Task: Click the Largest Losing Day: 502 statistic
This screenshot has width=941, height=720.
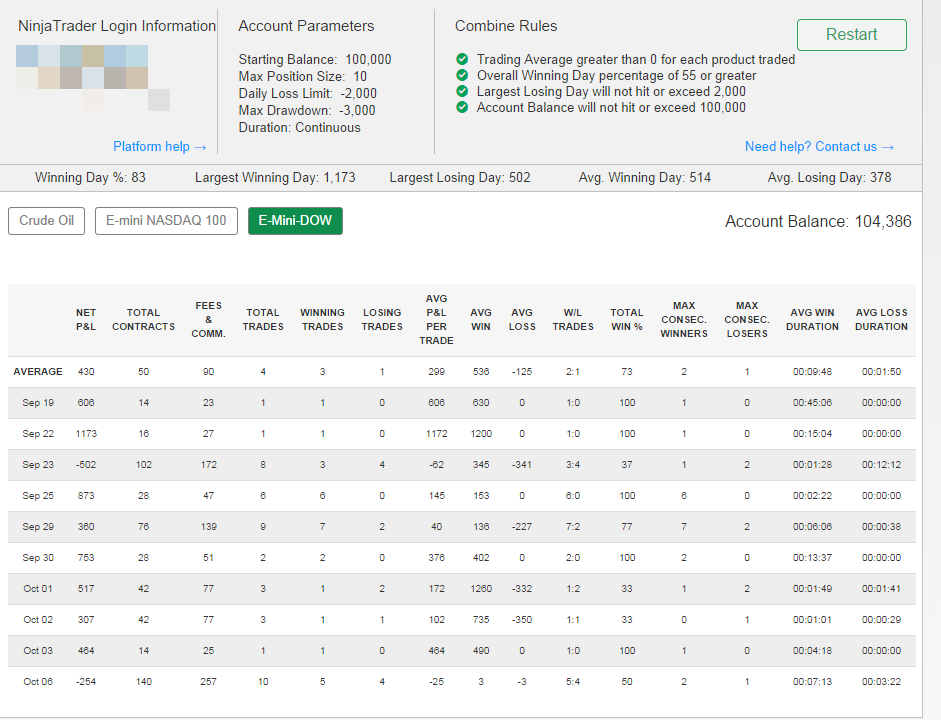Action: pyautogui.click(x=460, y=178)
